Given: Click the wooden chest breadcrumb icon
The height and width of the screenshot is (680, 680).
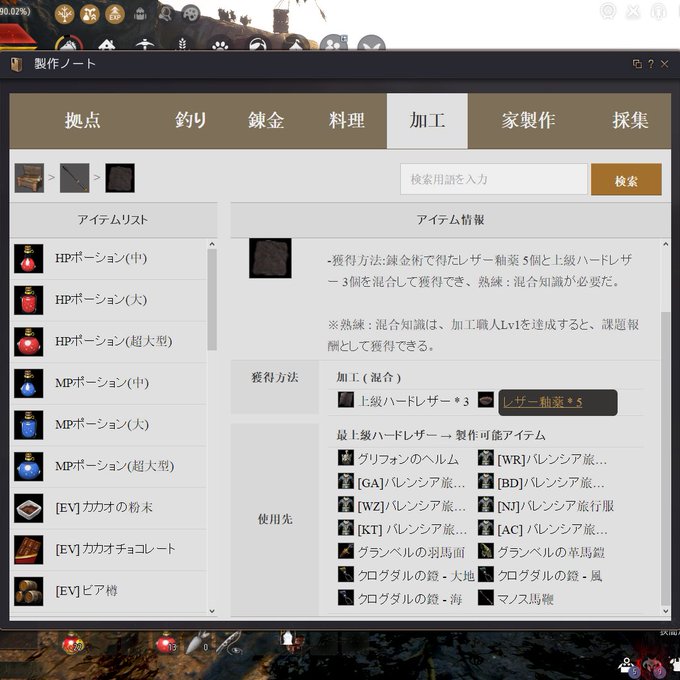Looking at the screenshot, I should pyautogui.click(x=29, y=178).
